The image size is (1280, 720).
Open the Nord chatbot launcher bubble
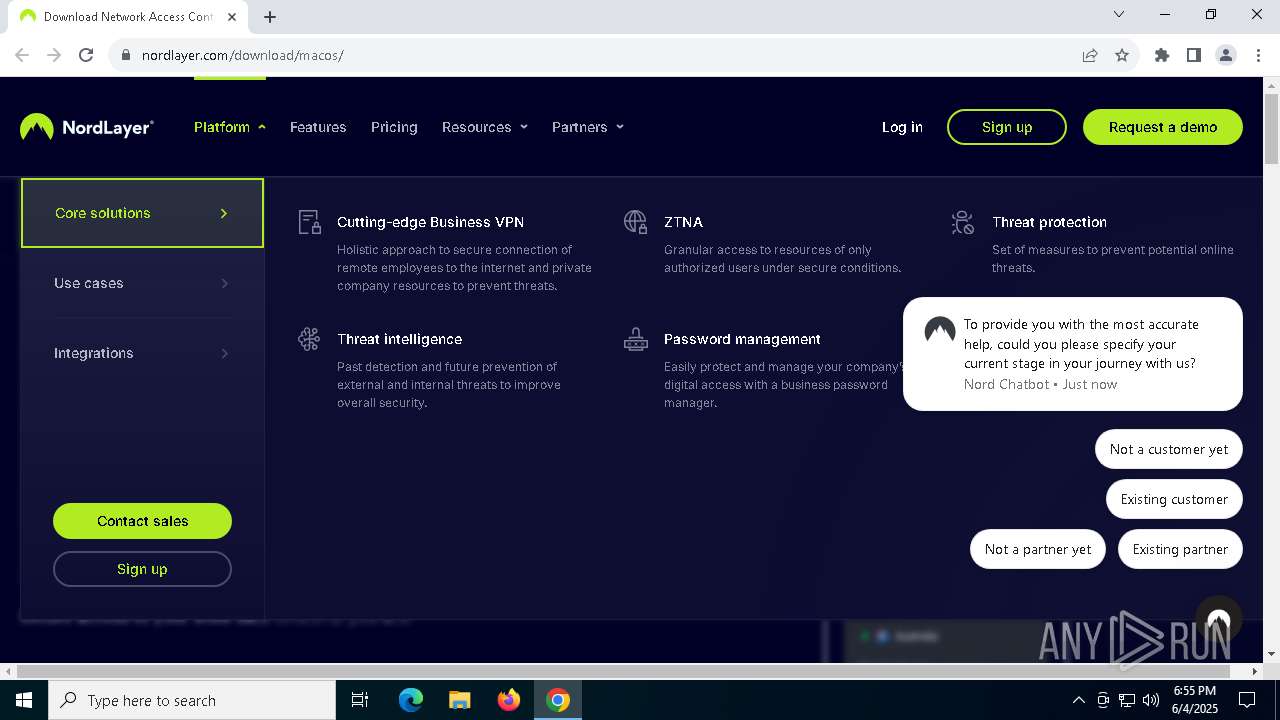tap(1218, 620)
